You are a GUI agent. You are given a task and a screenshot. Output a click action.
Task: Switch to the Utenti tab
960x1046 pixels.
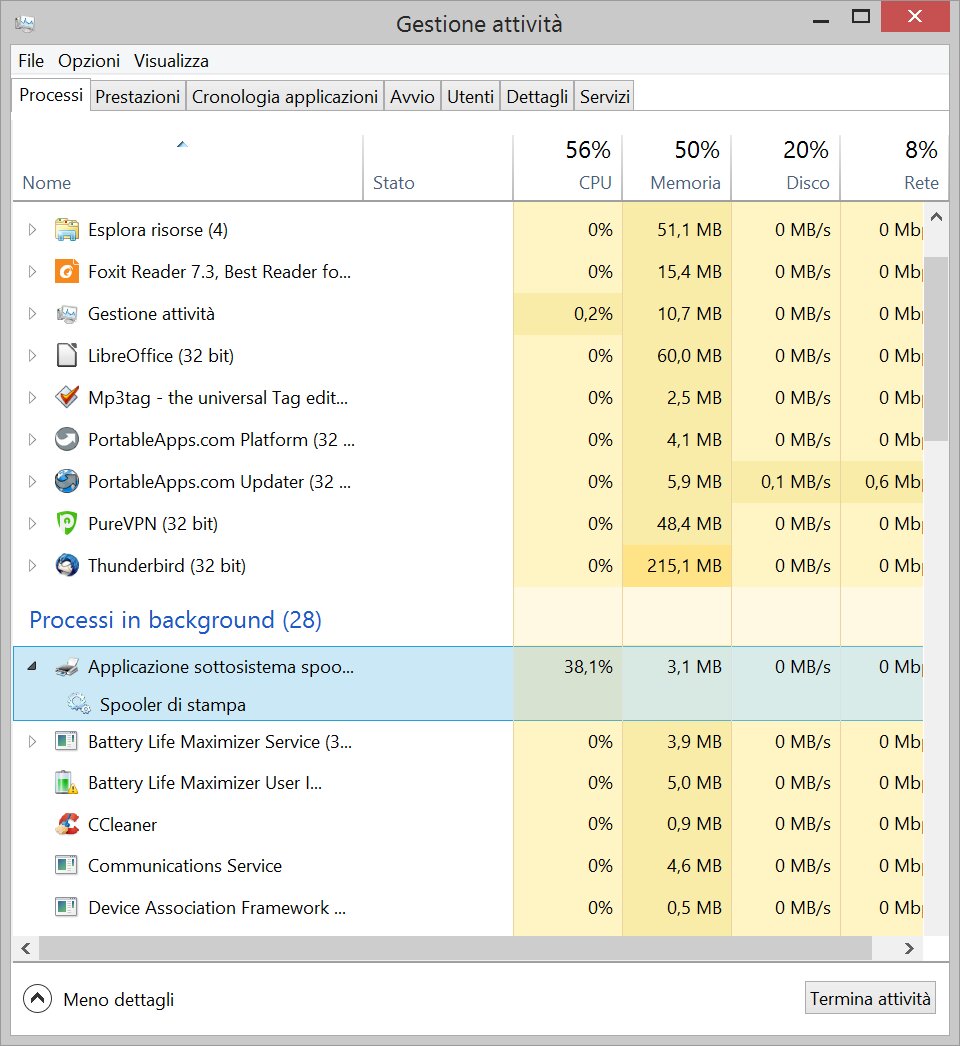coord(470,97)
